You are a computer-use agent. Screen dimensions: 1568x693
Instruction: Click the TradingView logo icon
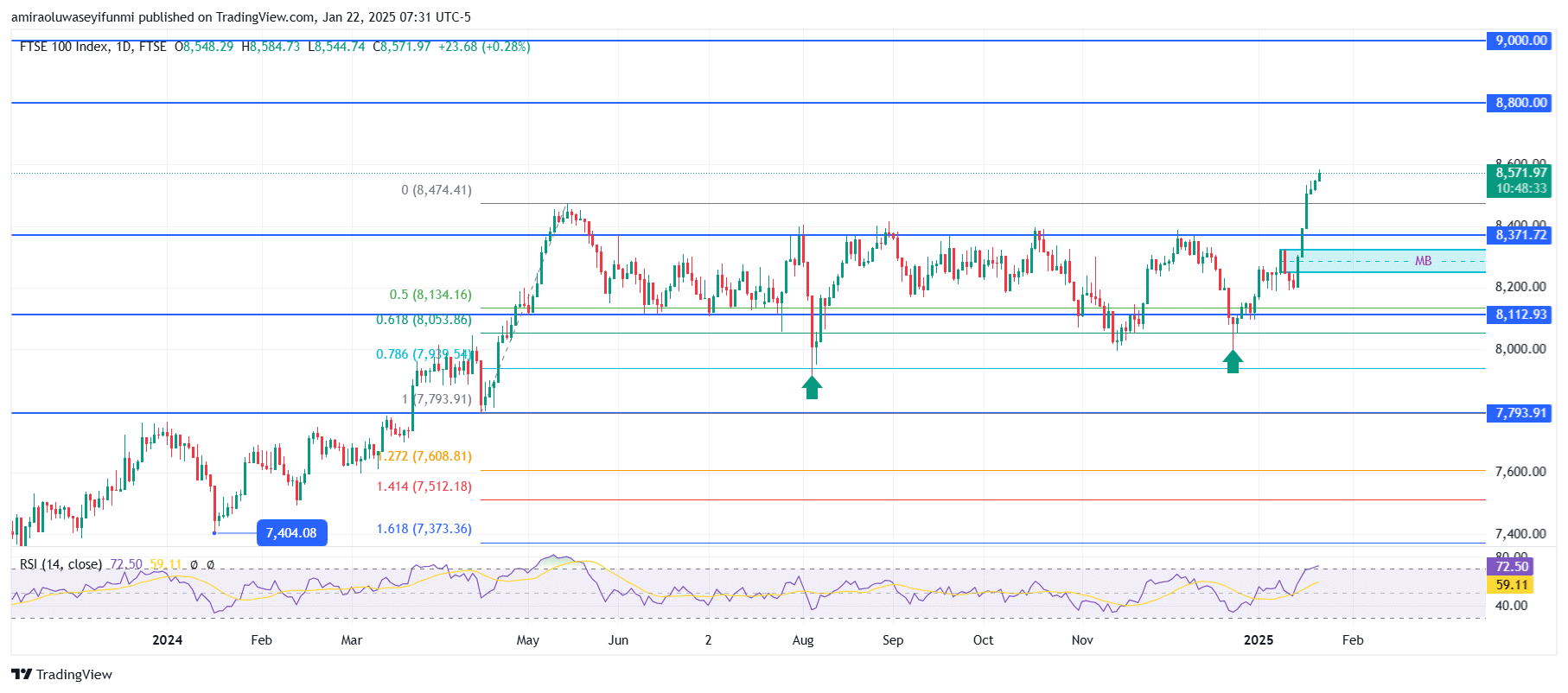(22, 675)
